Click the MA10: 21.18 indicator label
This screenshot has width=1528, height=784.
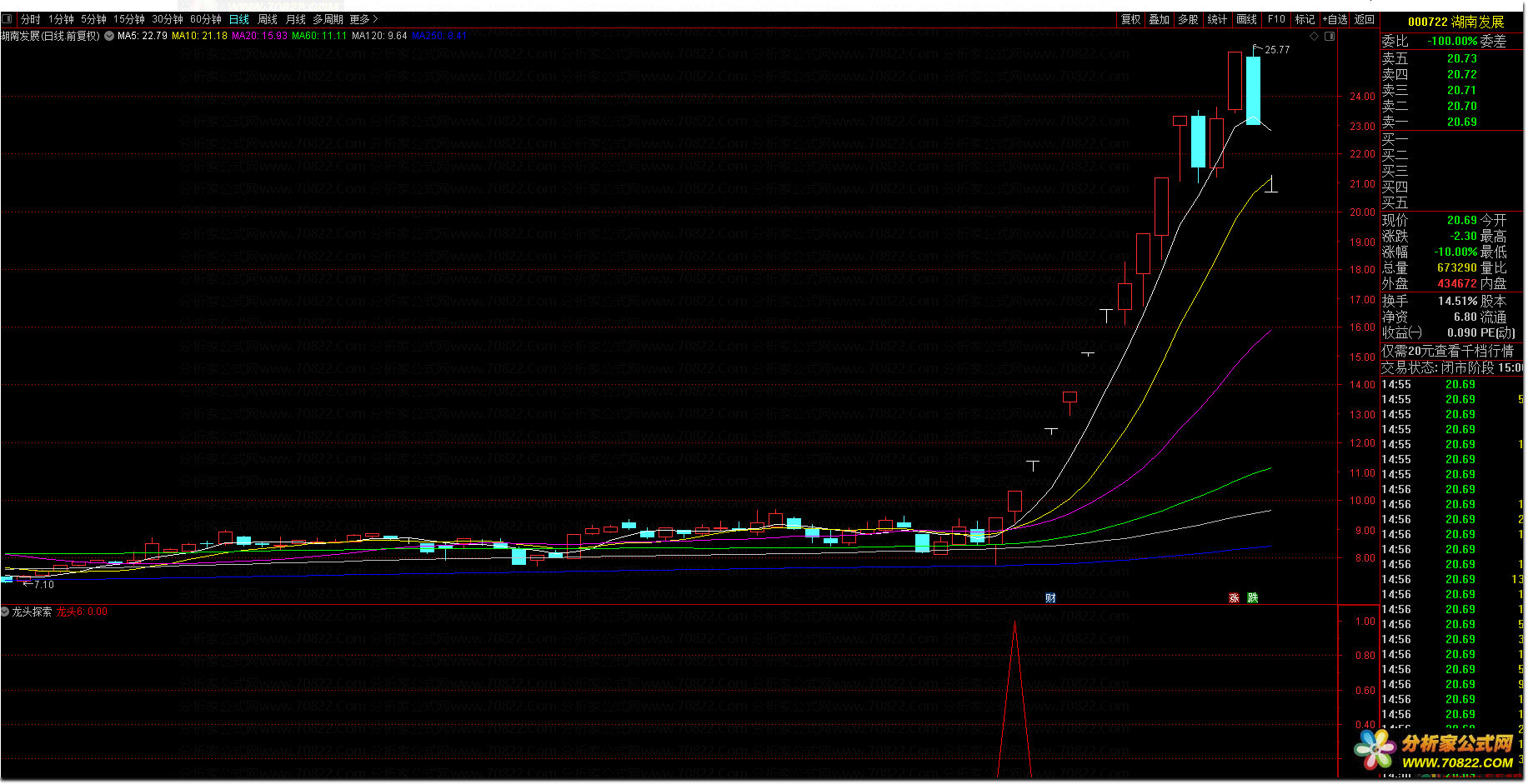pos(199,36)
